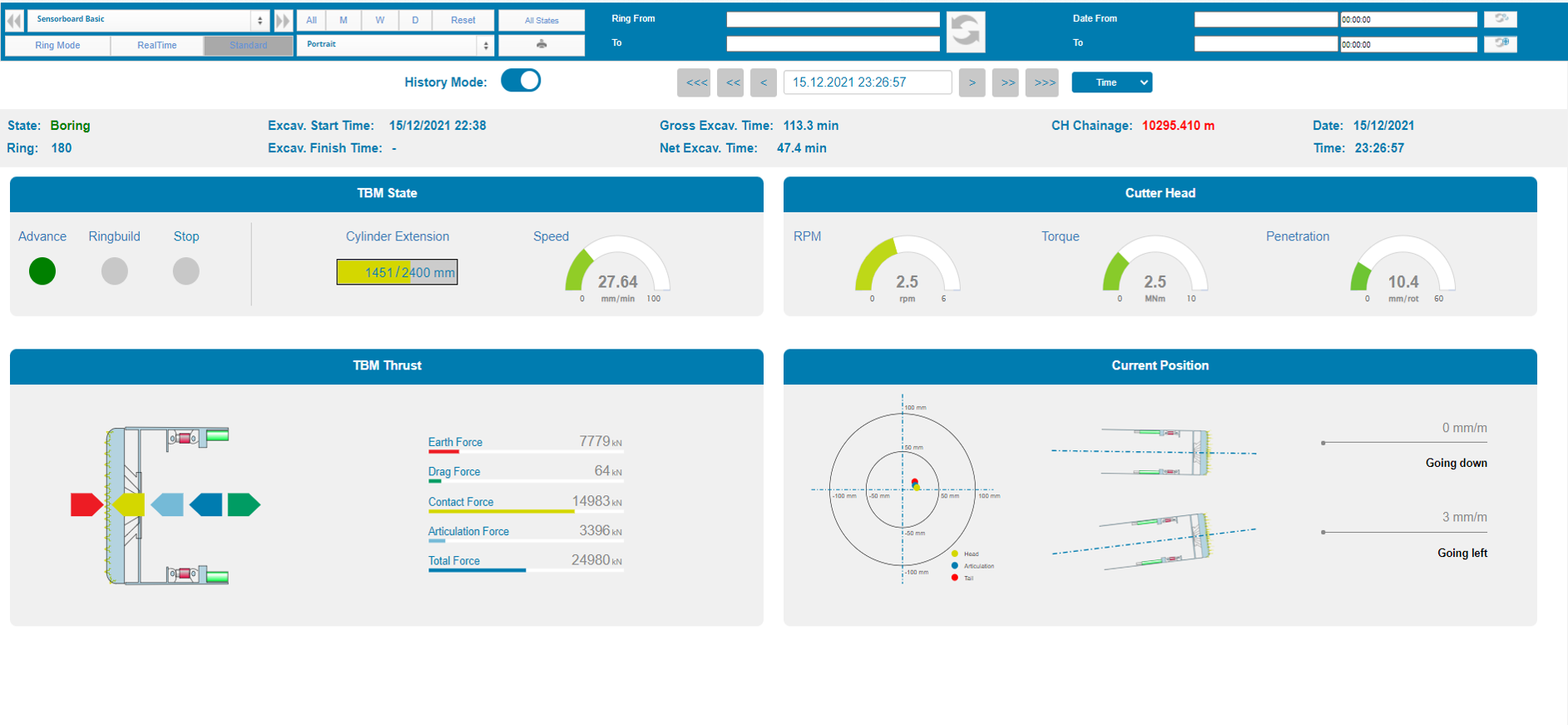
Task: Click the large refresh arrows icon
Action: [965, 32]
